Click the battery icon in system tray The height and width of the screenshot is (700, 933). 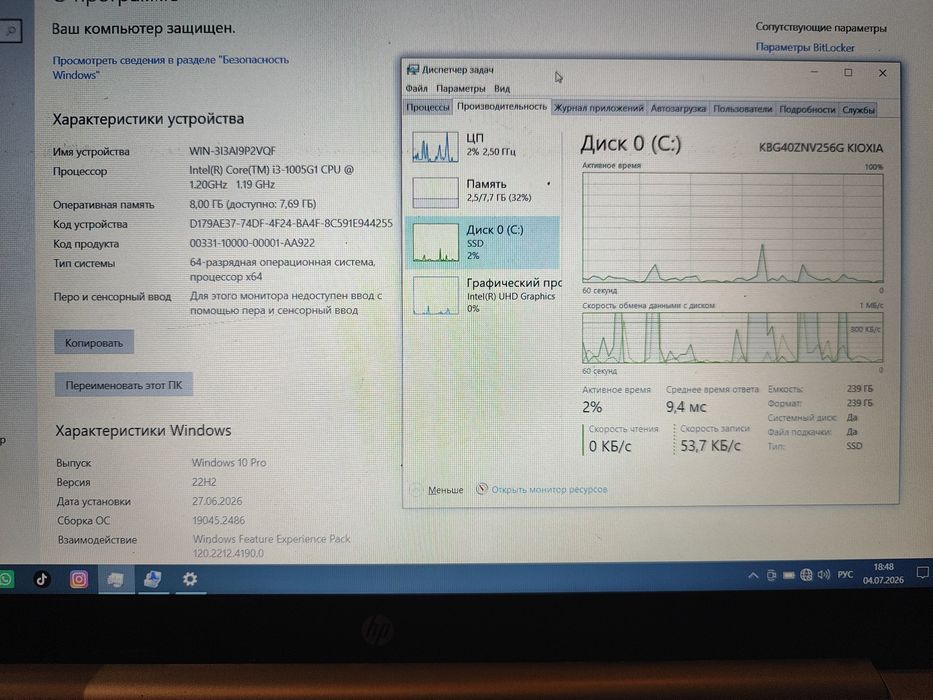point(788,576)
